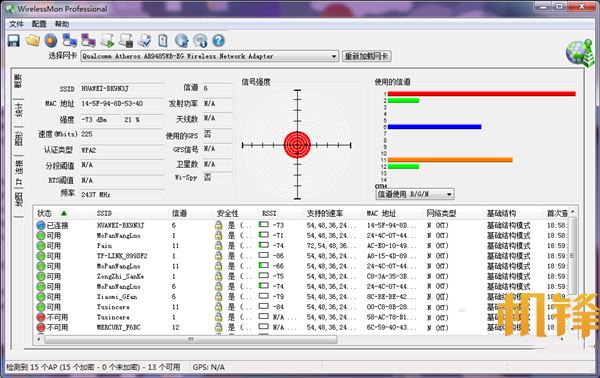Screen dimensions: 600x378
Task: Sort the list by the 安全性 column header
Action: 227,213
